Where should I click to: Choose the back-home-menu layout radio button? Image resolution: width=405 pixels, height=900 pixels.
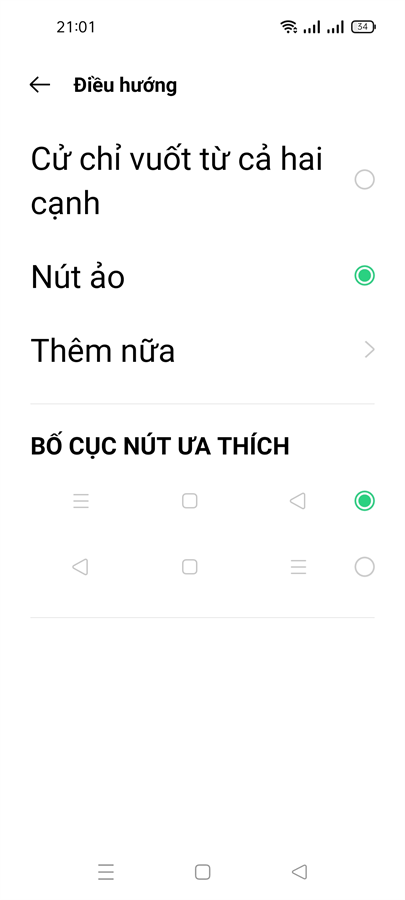pos(364,567)
